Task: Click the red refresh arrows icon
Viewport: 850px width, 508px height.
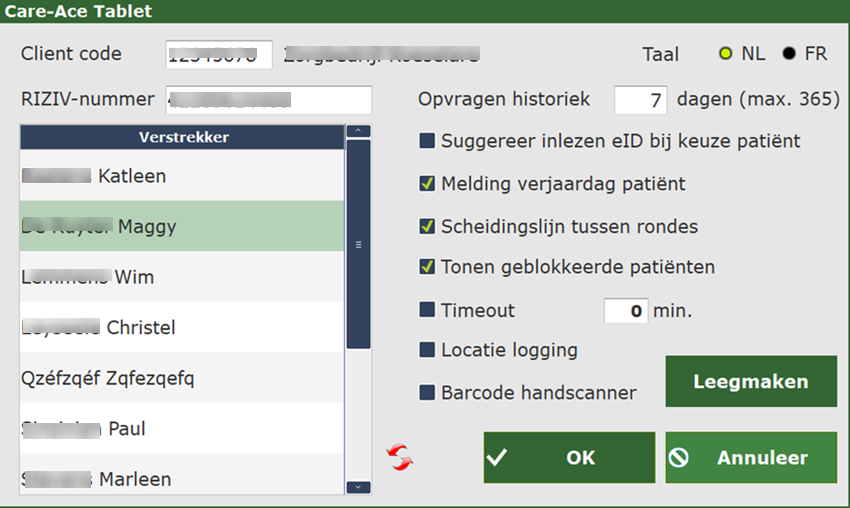Action: pyautogui.click(x=400, y=458)
